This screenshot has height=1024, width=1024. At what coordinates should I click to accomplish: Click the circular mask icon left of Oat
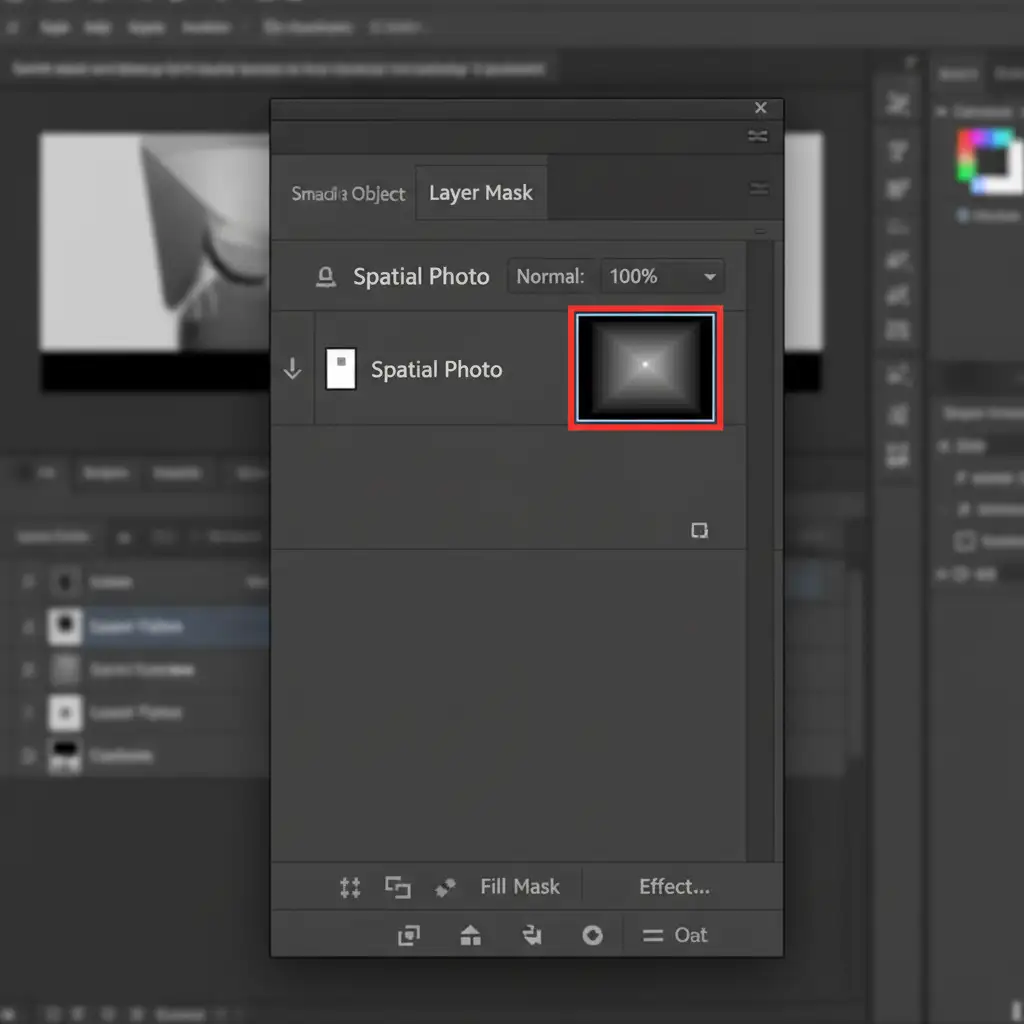593,936
